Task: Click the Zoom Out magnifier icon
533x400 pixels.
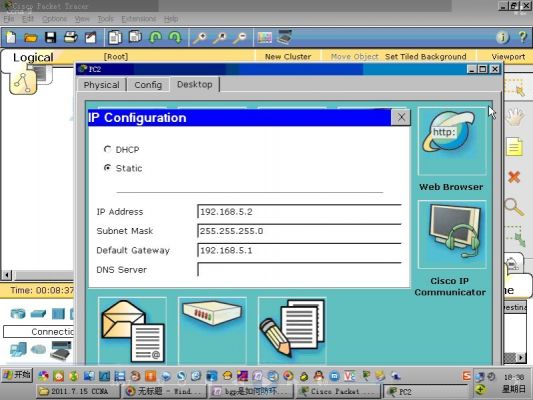Action: [x=240, y=38]
